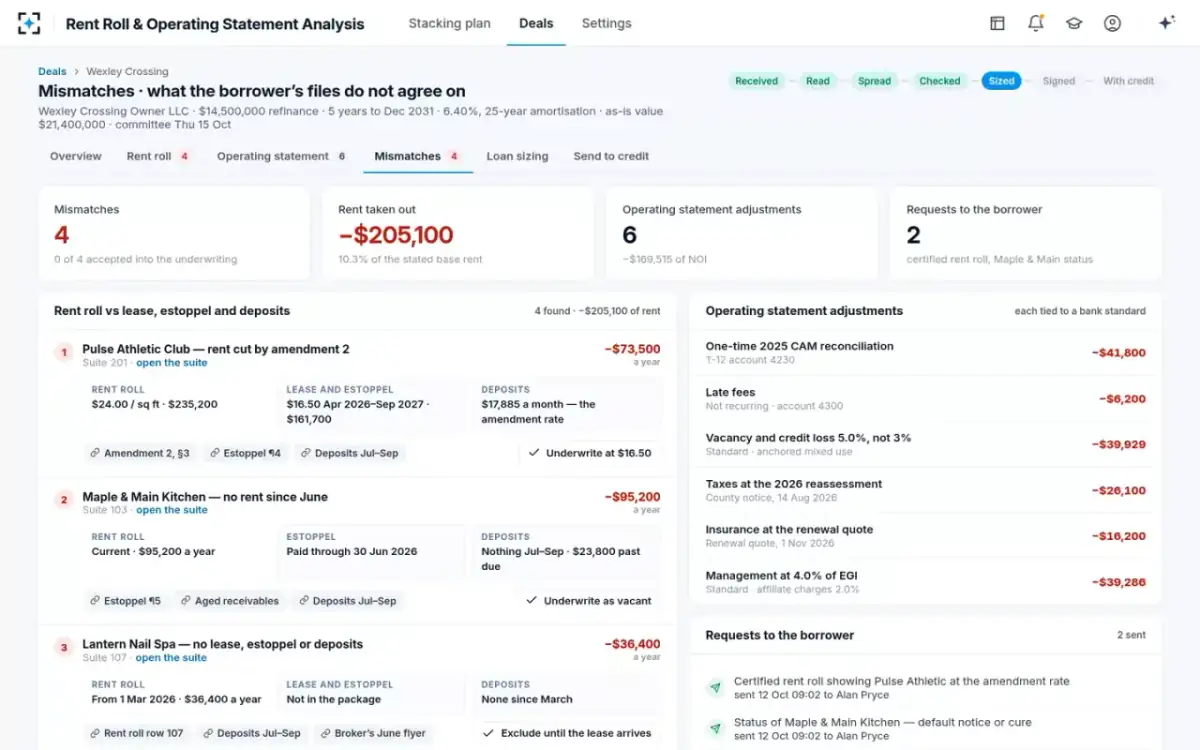The height and width of the screenshot is (750, 1200).
Task: Click the −$73,500 amount
Action: pyautogui.click(x=632, y=349)
